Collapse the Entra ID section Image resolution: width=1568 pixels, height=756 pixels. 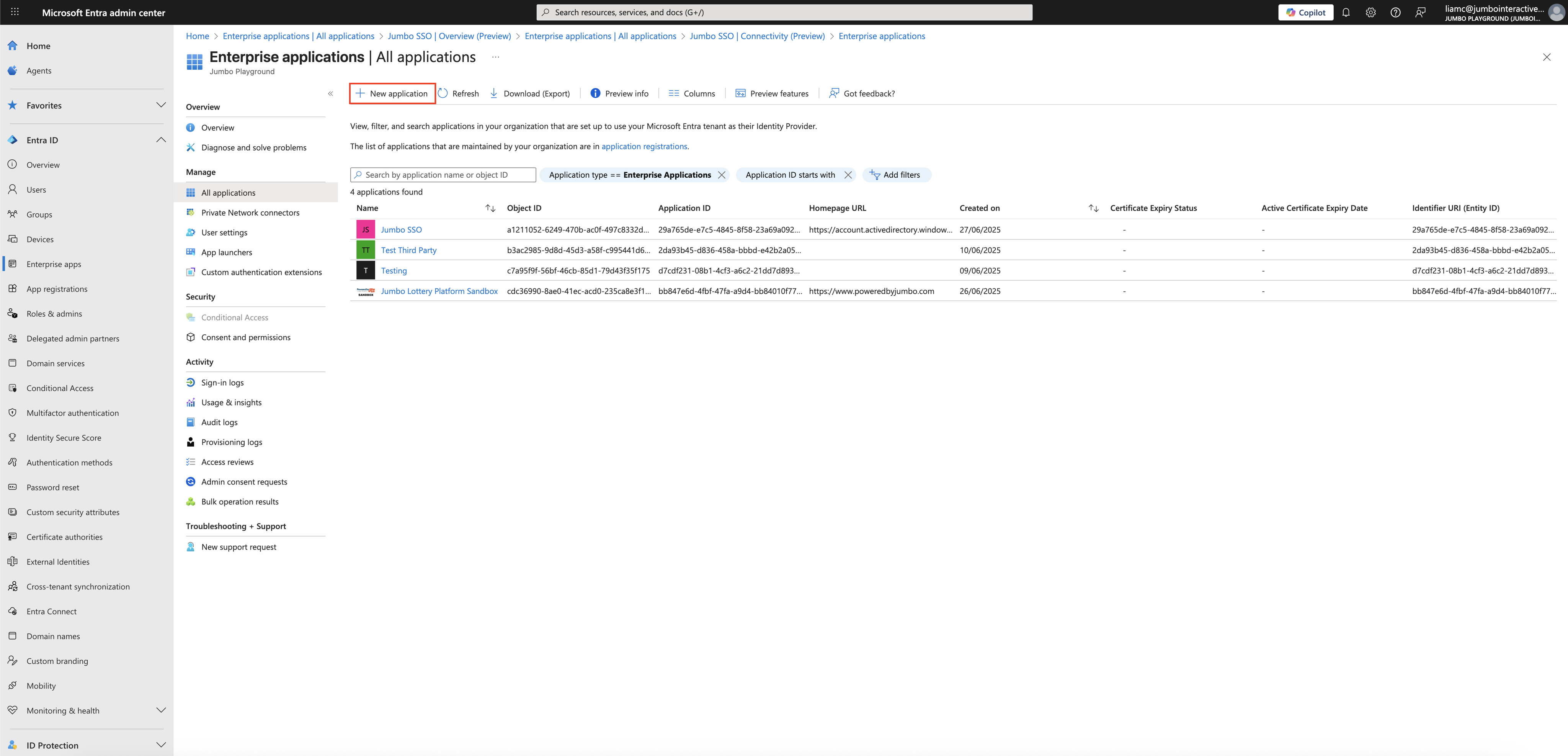[x=161, y=139]
